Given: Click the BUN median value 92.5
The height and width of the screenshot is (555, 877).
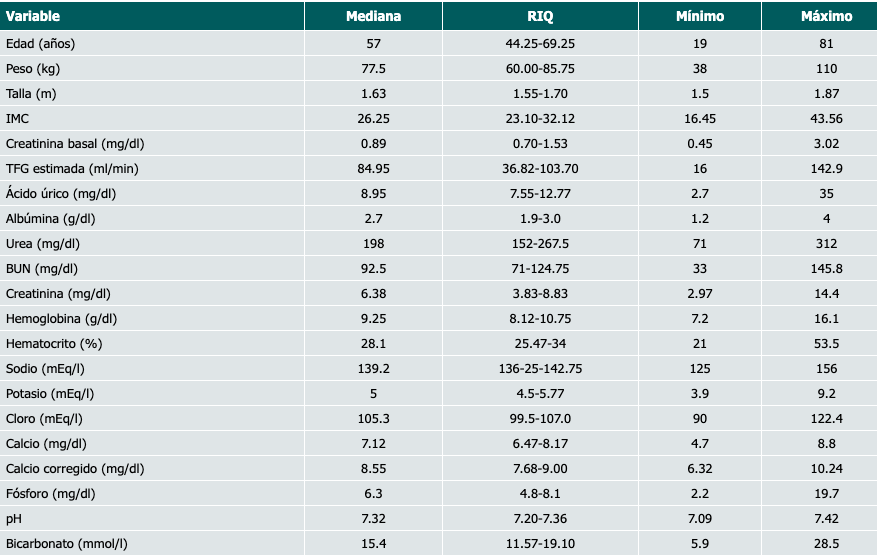Looking at the screenshot, I should (374, 268).
